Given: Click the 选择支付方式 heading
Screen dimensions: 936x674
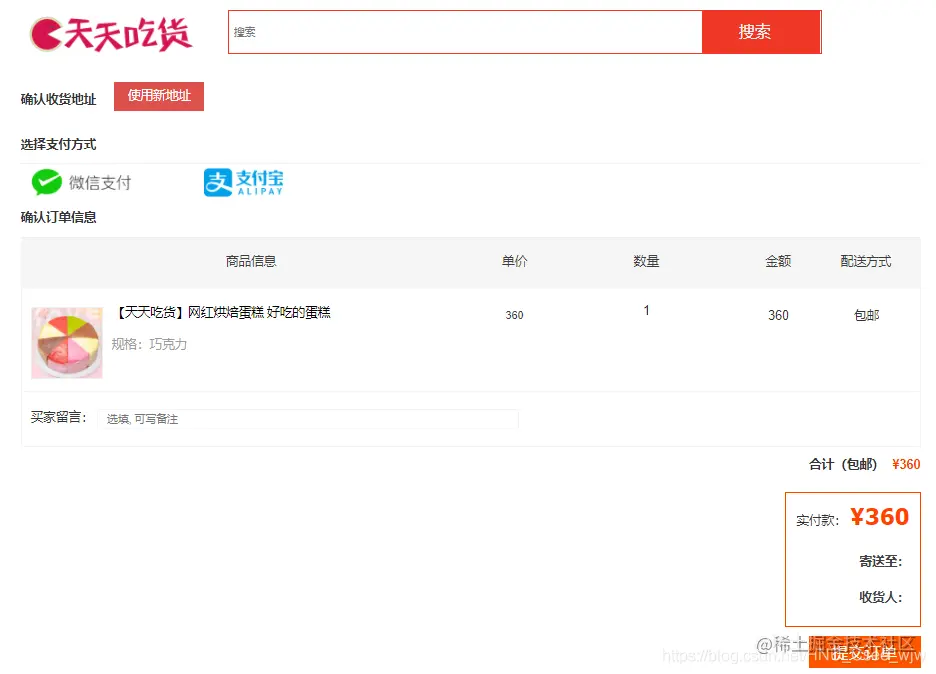Looking at the screenshot, I should pos(58,144).
